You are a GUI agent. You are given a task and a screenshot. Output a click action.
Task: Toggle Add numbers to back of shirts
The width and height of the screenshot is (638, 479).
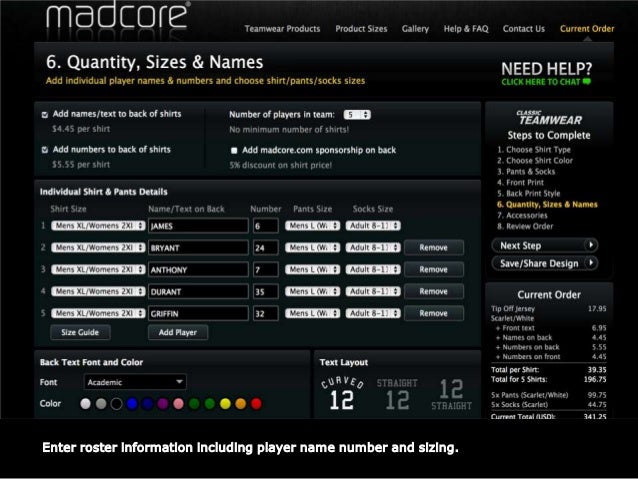[45, 150]
